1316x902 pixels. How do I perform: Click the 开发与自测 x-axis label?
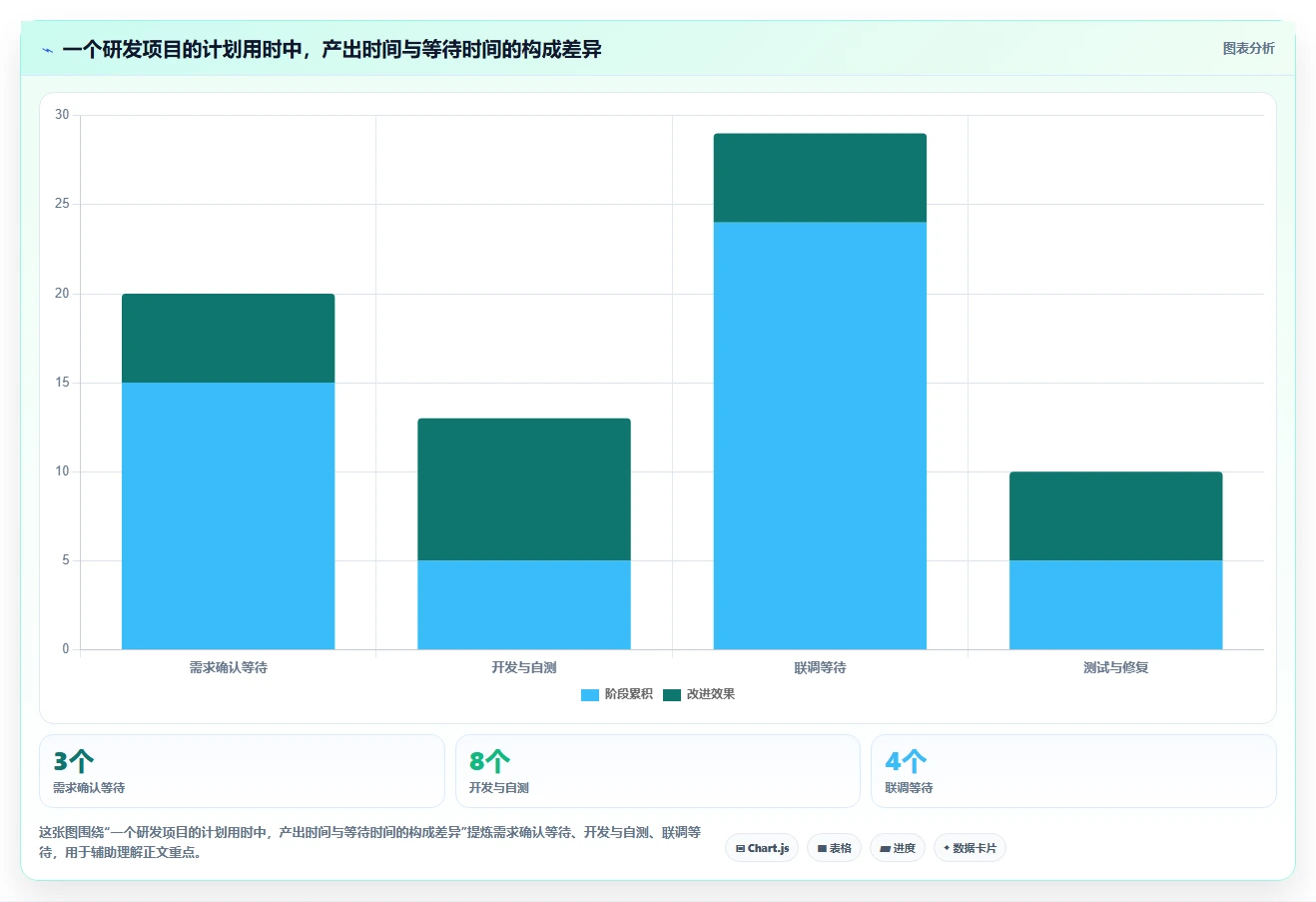coord(524,667)
